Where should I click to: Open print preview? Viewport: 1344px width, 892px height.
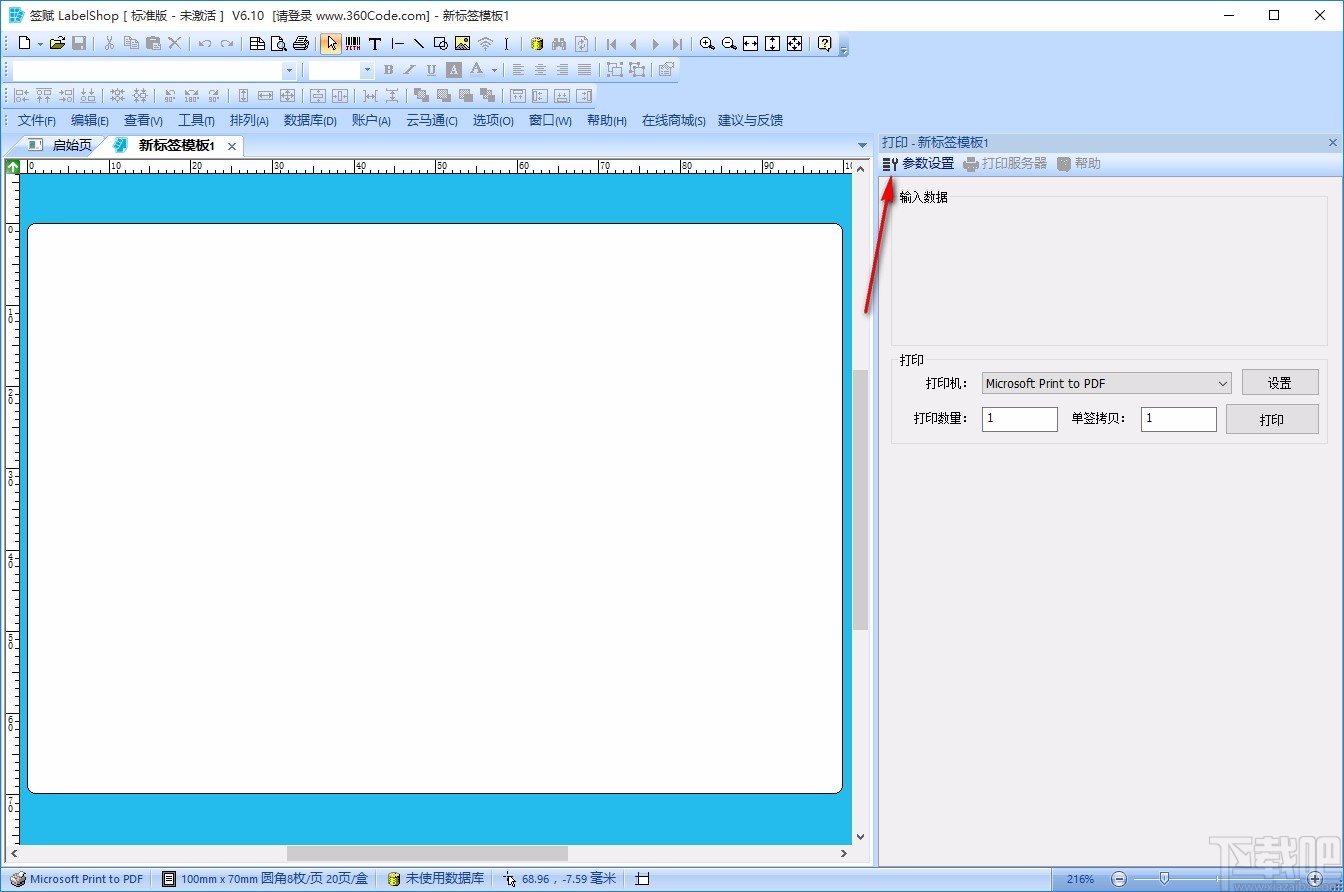tap(278, 44)
